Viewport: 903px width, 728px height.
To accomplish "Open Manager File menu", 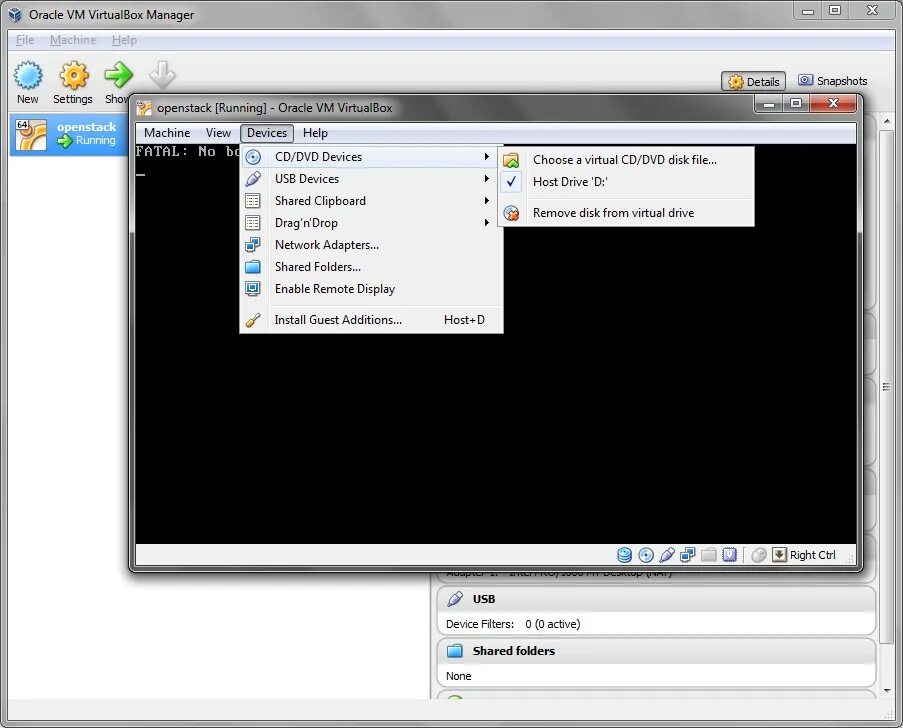I will (25, 40).
